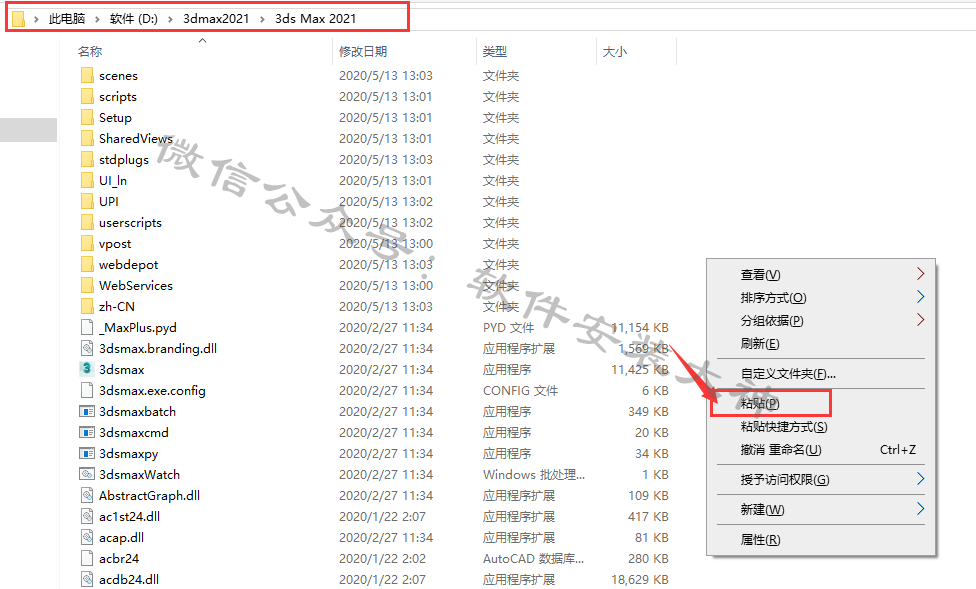Select the 3dsmaxWatch batch file icon

pyautogui.click(x=87, y=474)
